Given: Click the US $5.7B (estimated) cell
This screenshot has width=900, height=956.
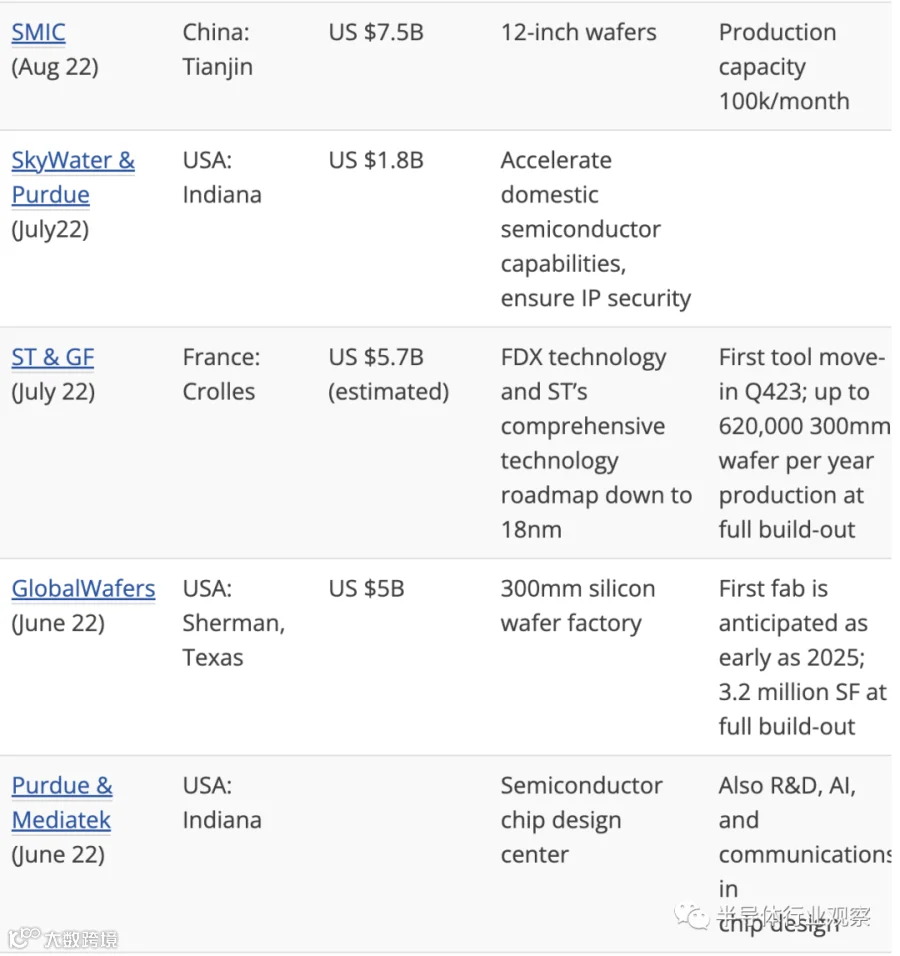Looking at the screenshot, I should point(389,374).
